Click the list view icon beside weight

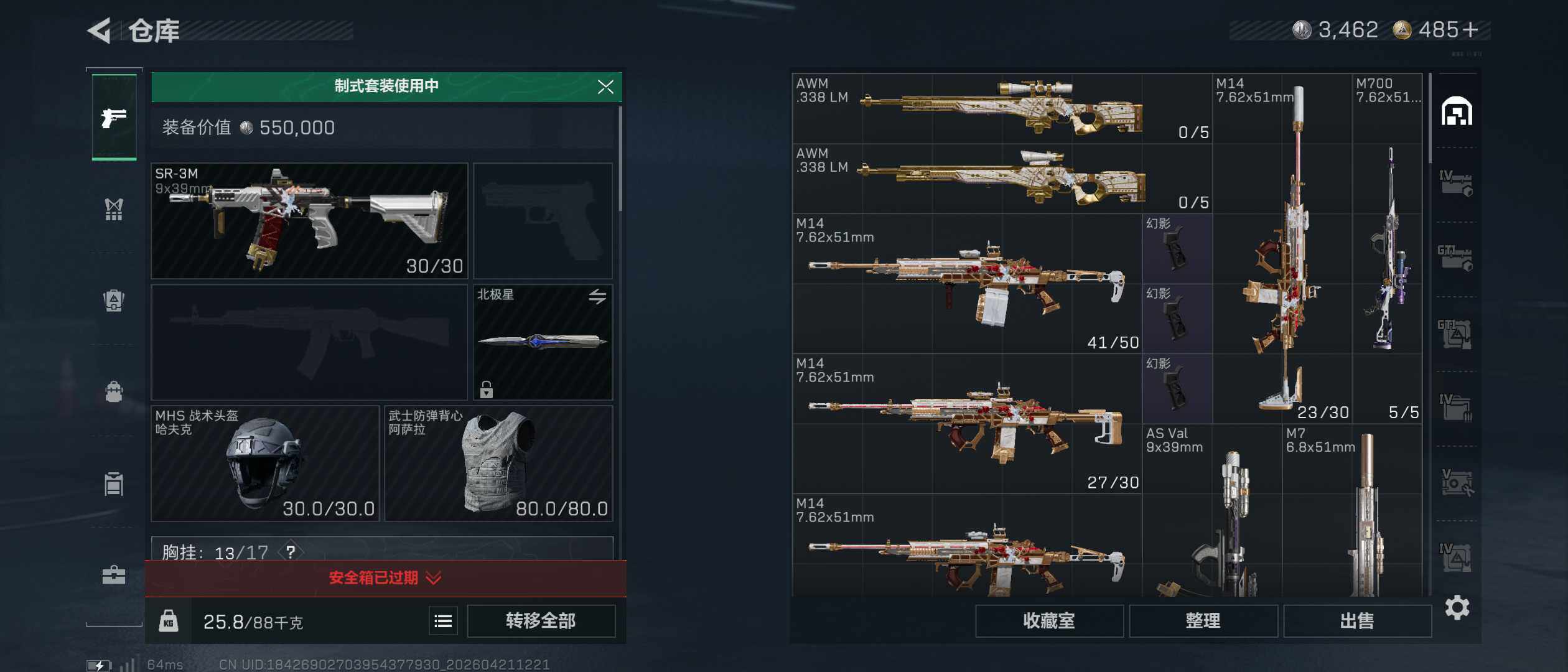[443, 621]
